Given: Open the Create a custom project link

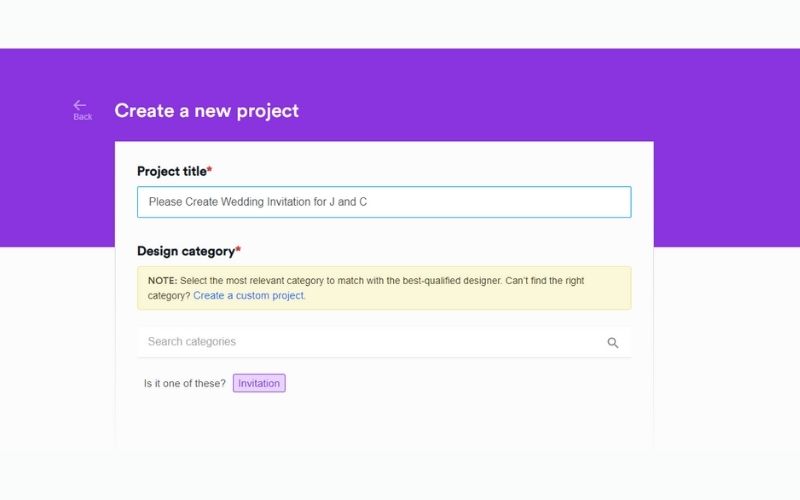Looking at the screenshot, I should click(x=249, y=296).
